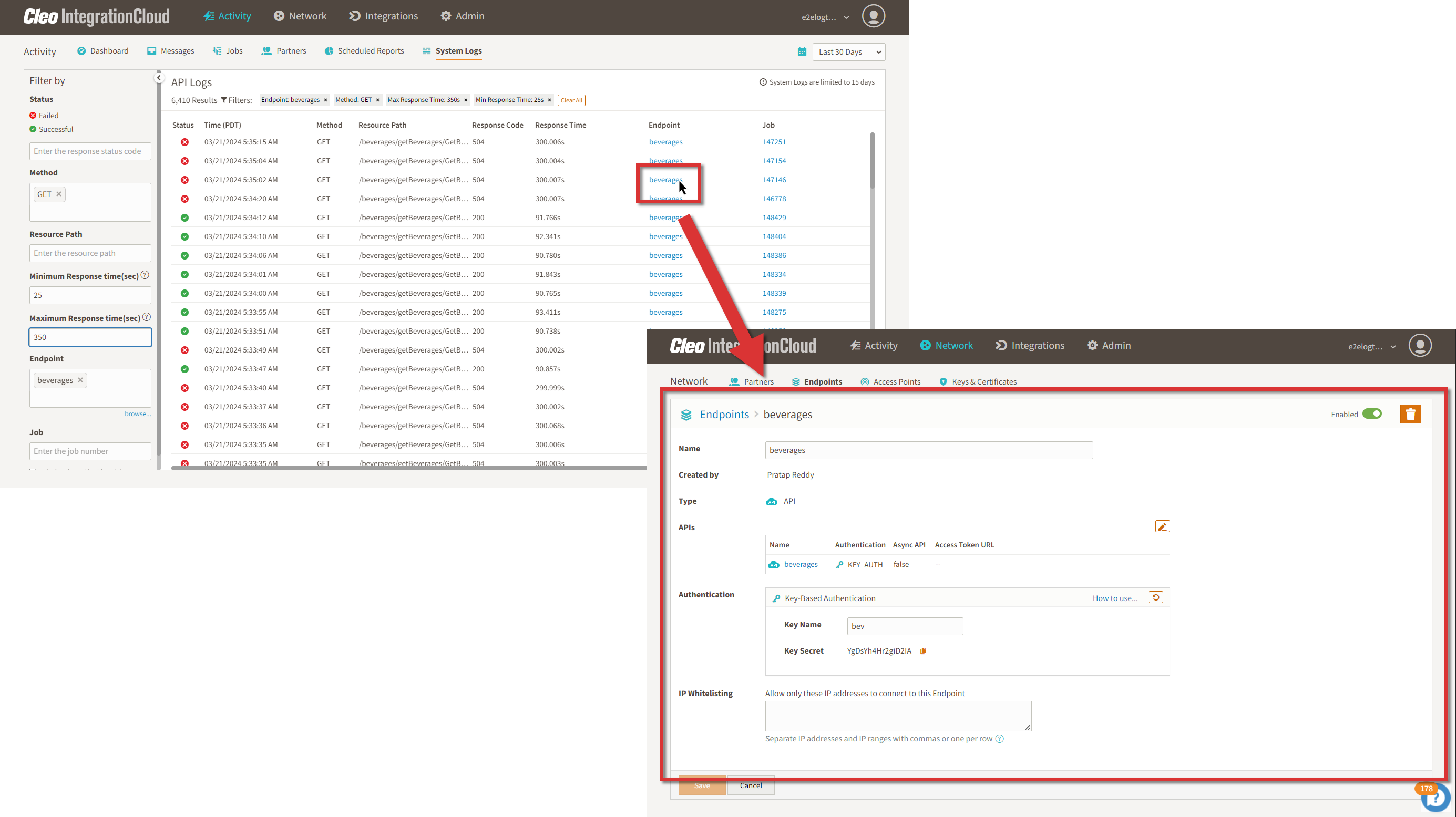Switch to the Scheduled Reports tab

[365, 51]
